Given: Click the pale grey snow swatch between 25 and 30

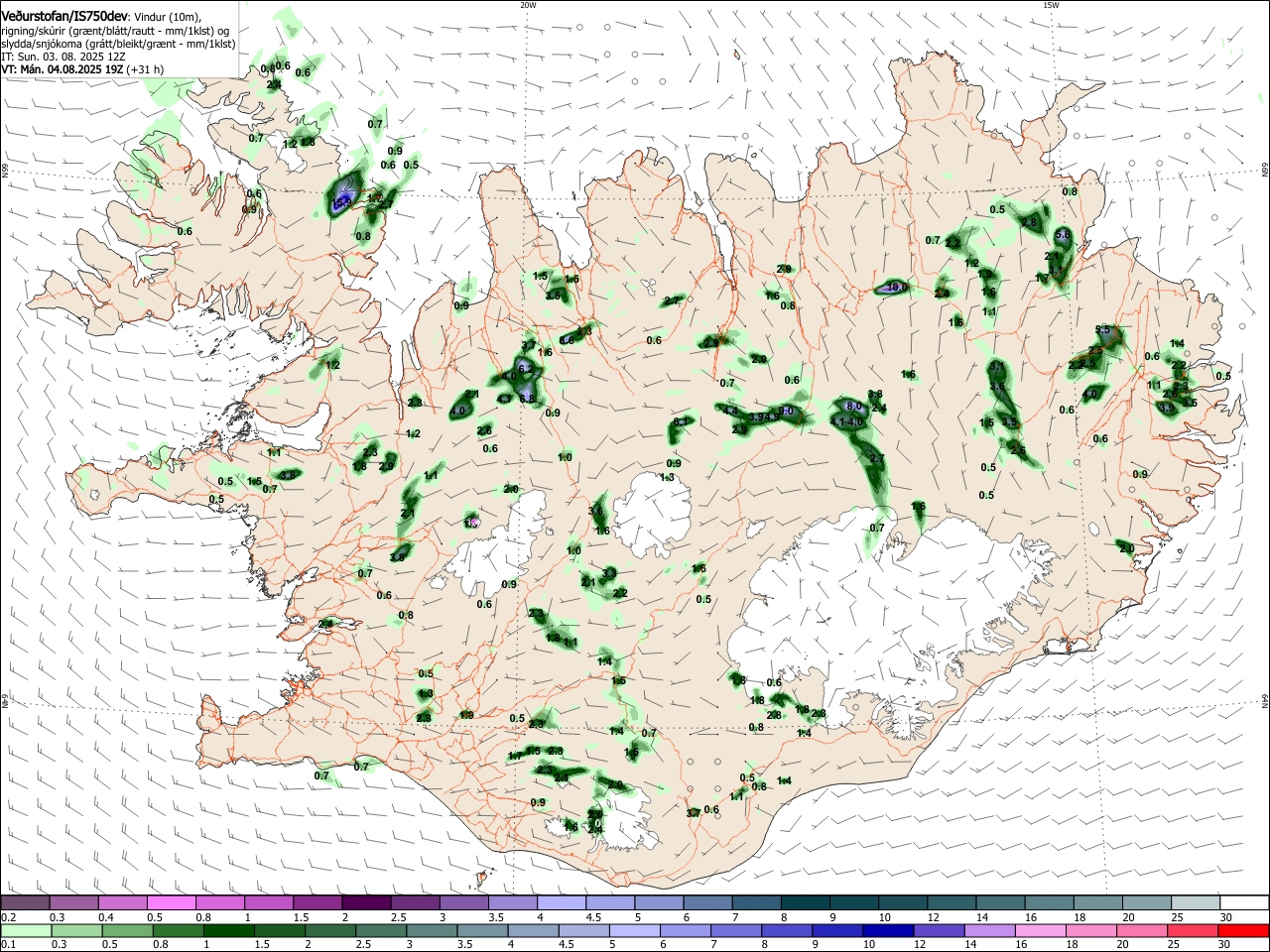Looking at the screenshot, I should pyautogui.click(x=1195, y=902).
